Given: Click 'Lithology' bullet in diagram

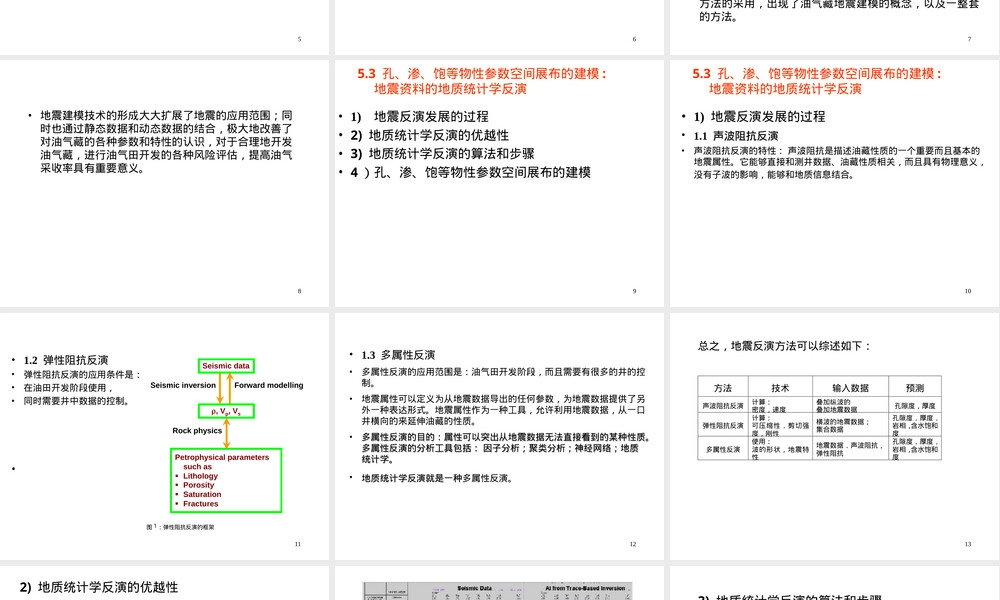Looking at the screenshot, I should 200,476.
